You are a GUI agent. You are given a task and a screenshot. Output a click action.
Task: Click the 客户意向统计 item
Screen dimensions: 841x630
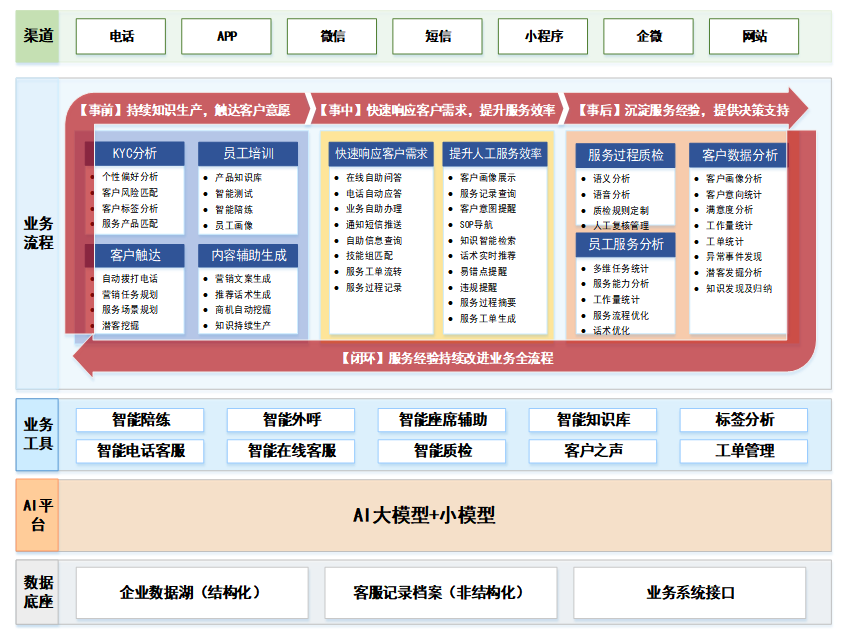point(734,195)
